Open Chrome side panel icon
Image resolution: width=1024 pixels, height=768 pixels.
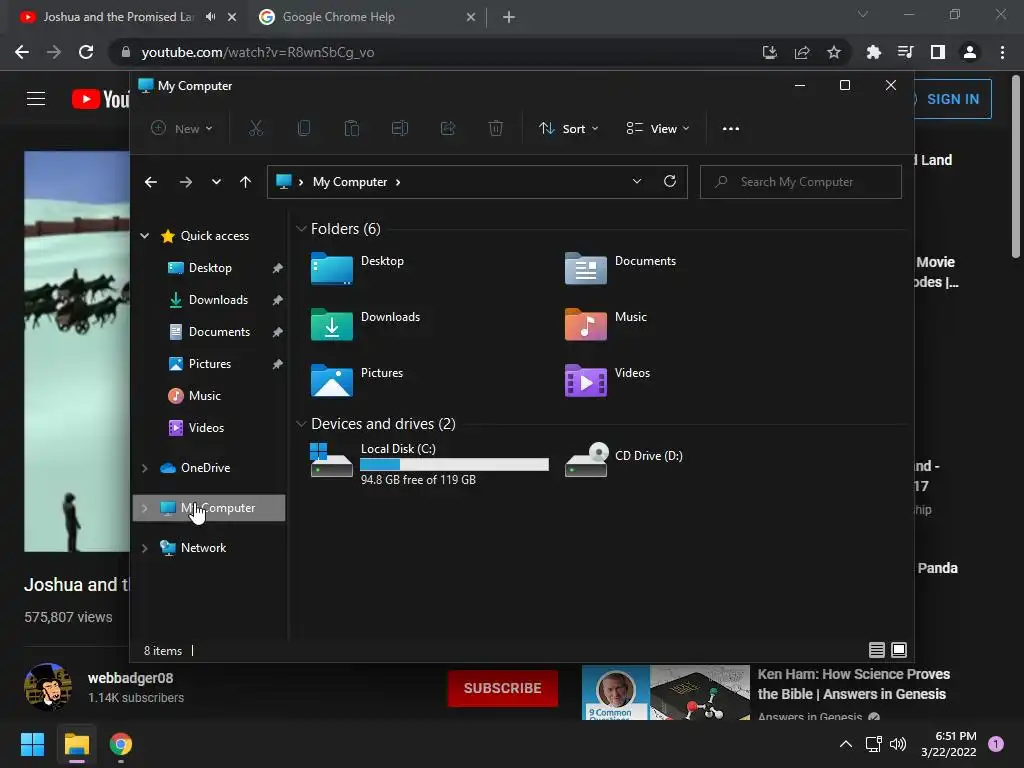click(x=937, y=52)
